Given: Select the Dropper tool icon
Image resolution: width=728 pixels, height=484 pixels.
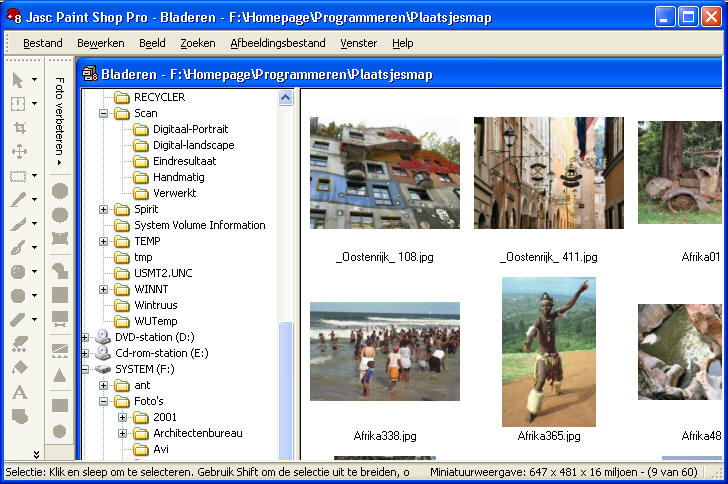Looking at the screenshot, I should pos(18,200).
